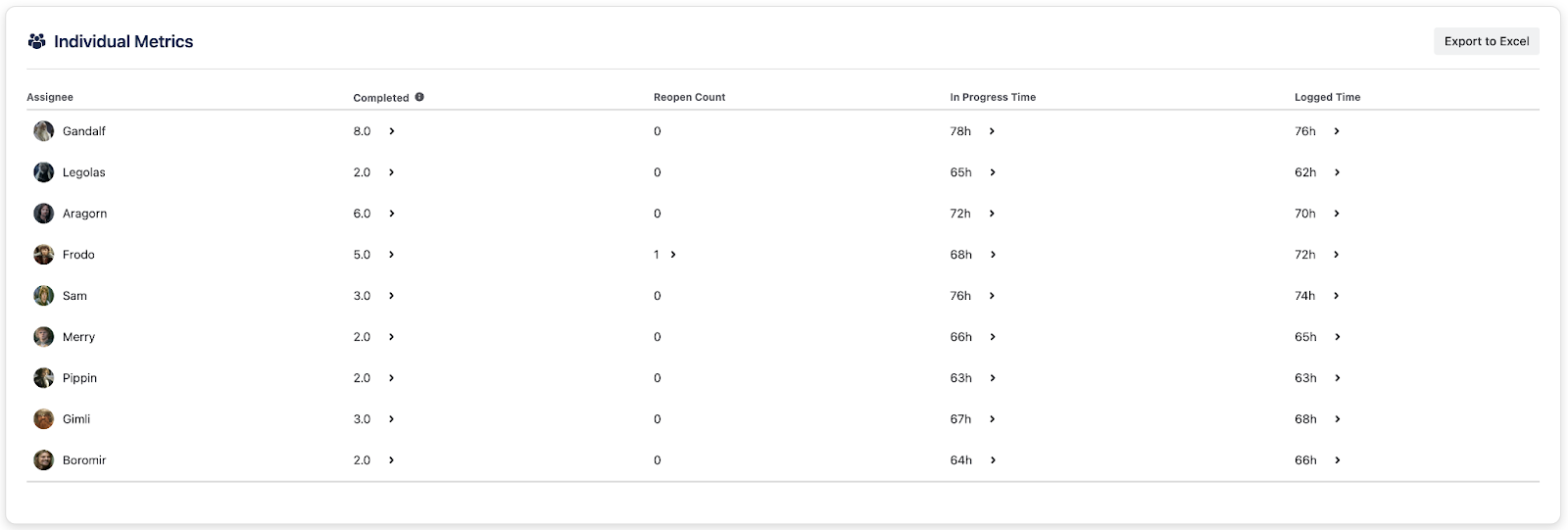The width and height of the screenshot is (1568, 530).
Task: Open Pippin's avatar
Action: [43, 378]
